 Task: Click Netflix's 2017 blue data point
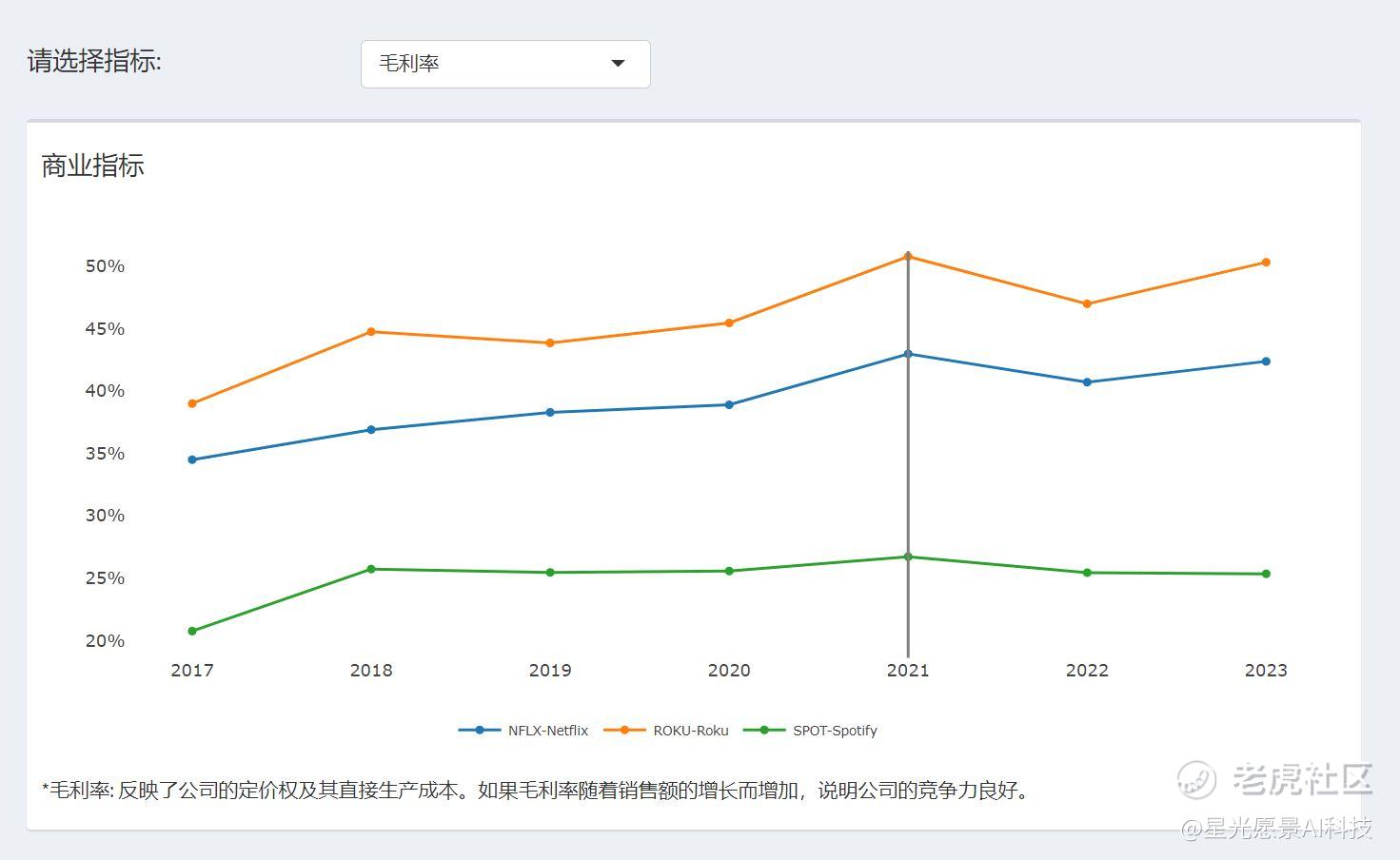point(192,459)
